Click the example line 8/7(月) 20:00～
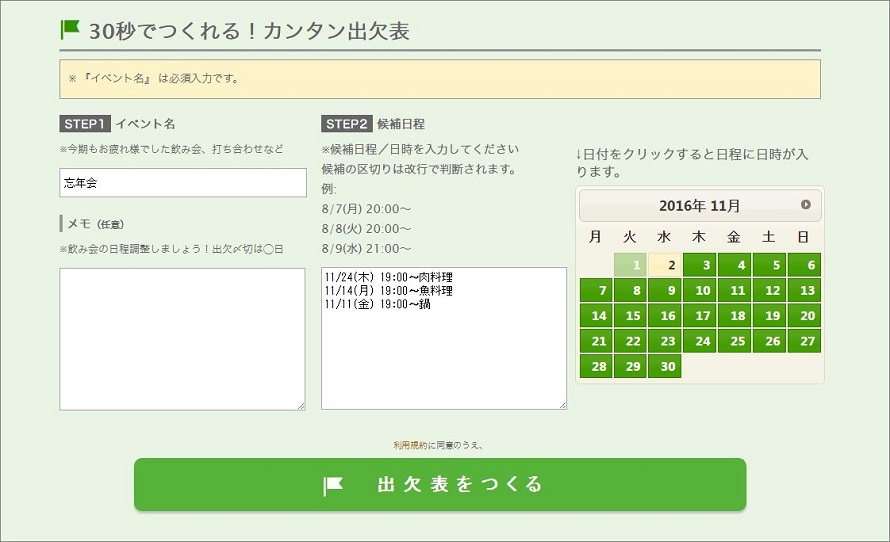This screenshot has height=542, width=890. [366, 209]
